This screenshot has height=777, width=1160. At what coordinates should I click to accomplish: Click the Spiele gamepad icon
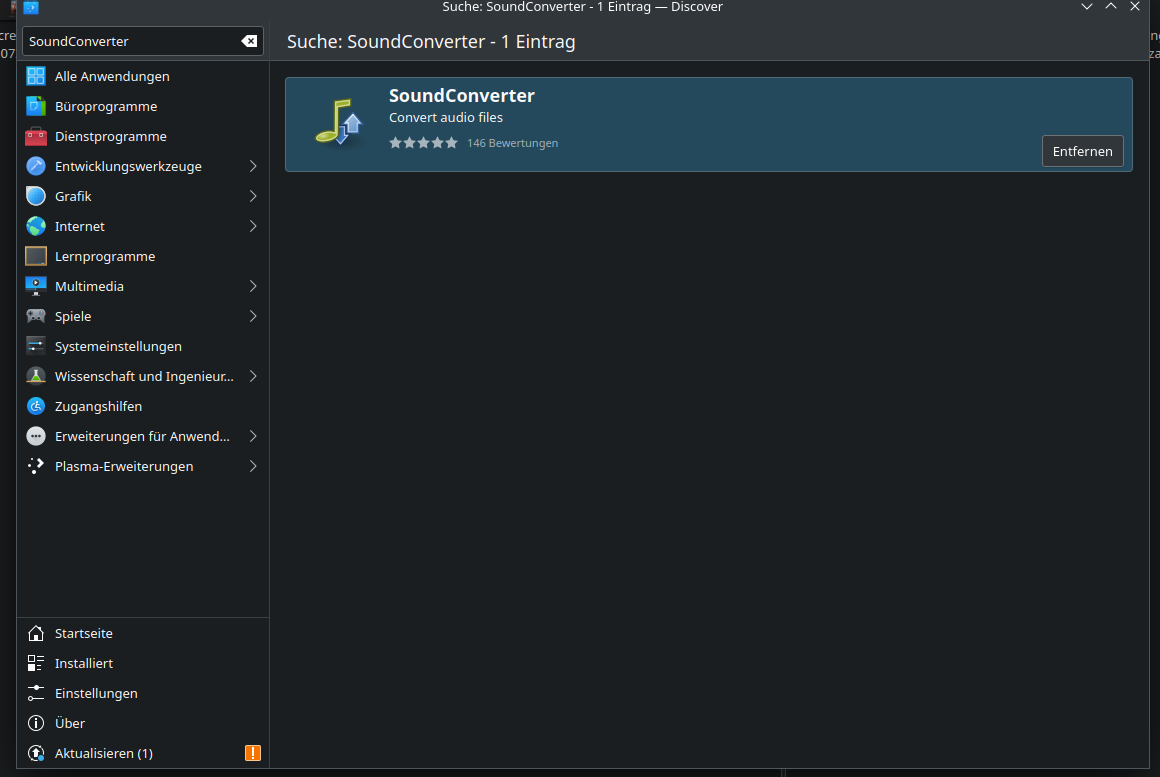pyautogui.click(x=36, y=316)
